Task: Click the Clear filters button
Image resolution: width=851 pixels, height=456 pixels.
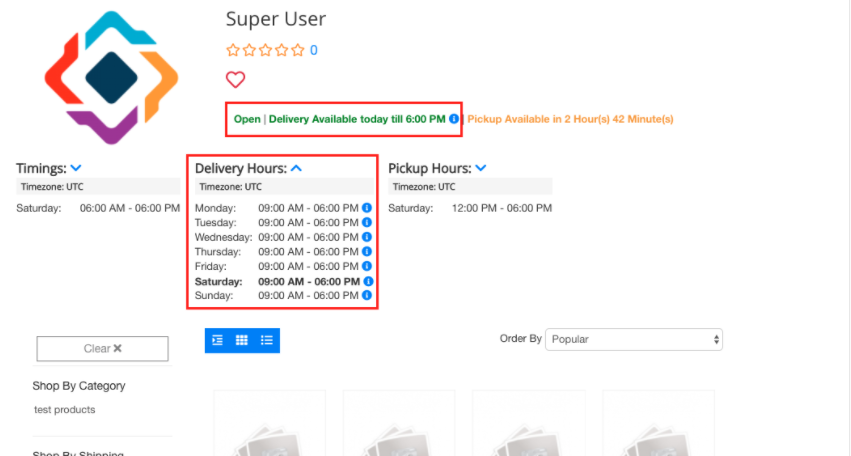Action: [x=103, y=349]
